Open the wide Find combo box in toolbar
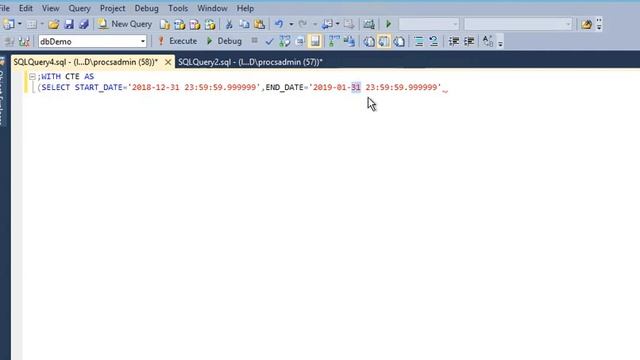This screenshot has height=360, width=640. click(518, 24)
